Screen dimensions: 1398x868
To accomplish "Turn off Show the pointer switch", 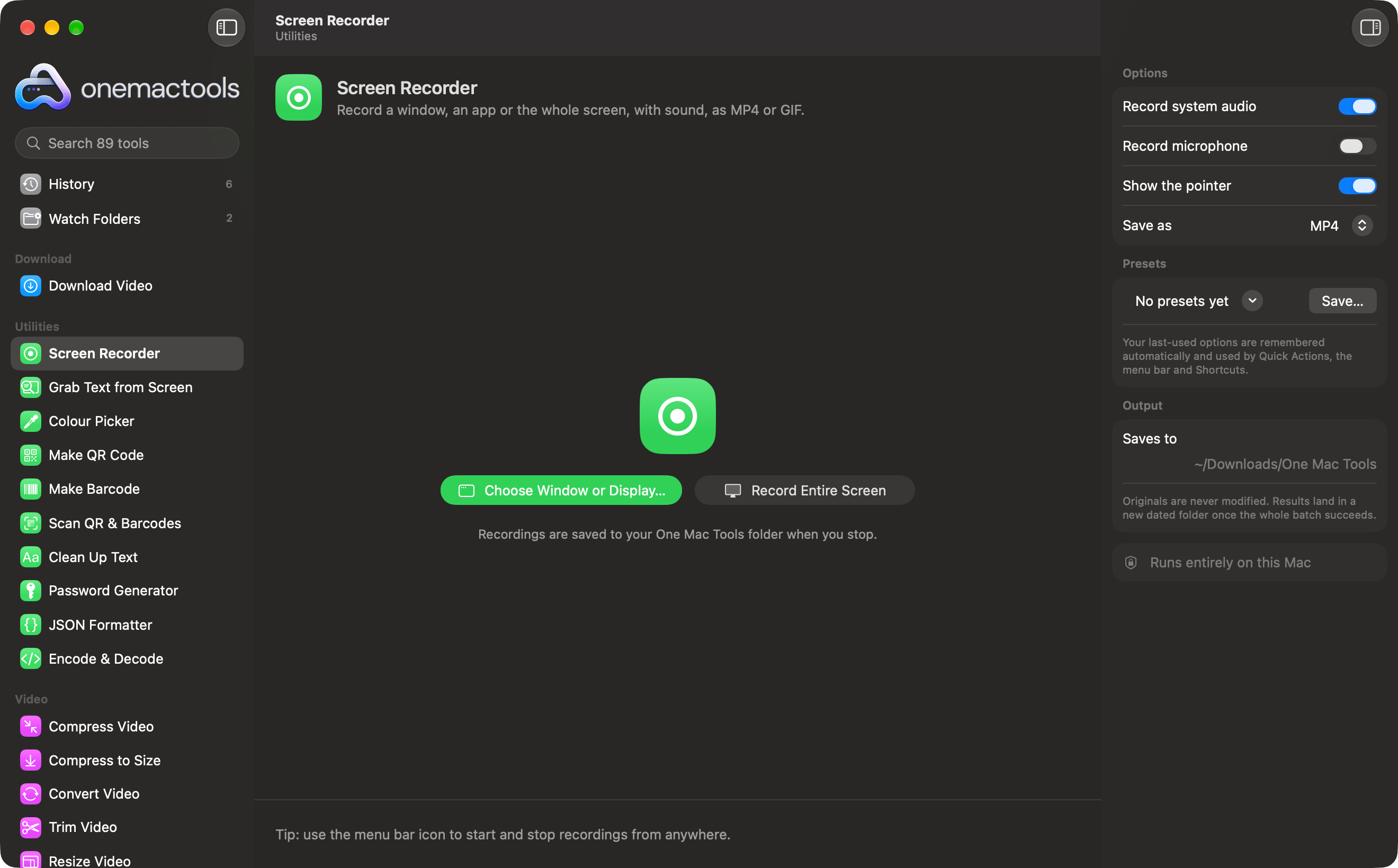I will tap(1357, 185).
